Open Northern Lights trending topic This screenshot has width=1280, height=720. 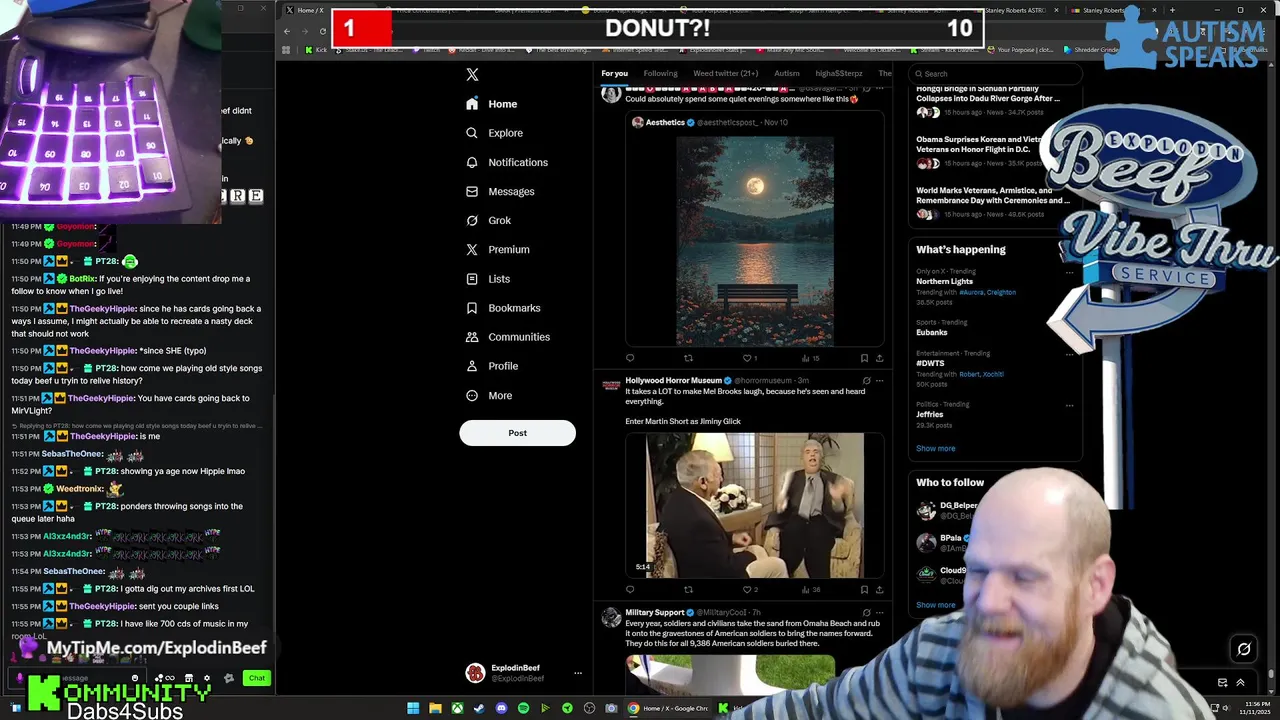(944, 282)
